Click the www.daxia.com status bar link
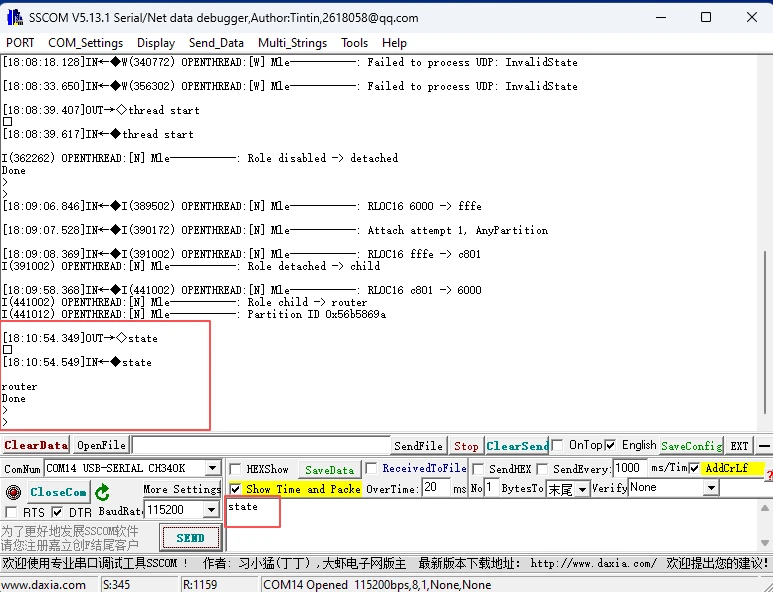Viewport: 773px width, 592px height. [43, 584]
